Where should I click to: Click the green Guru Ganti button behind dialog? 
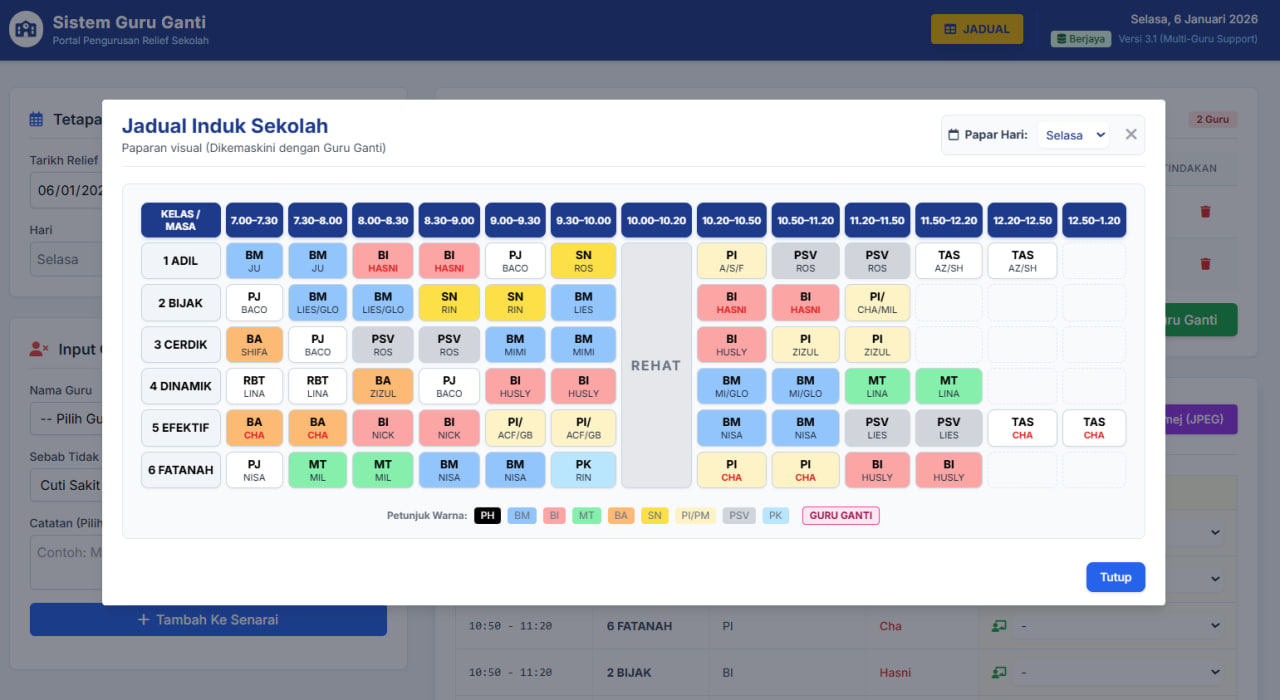(1201, 320)
